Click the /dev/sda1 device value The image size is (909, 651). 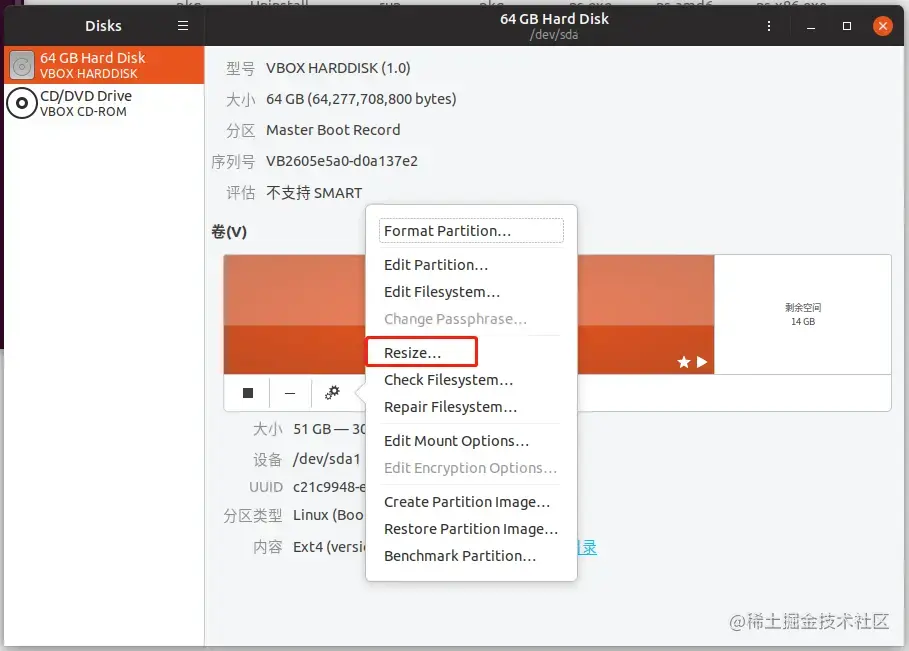coord(327,459)
